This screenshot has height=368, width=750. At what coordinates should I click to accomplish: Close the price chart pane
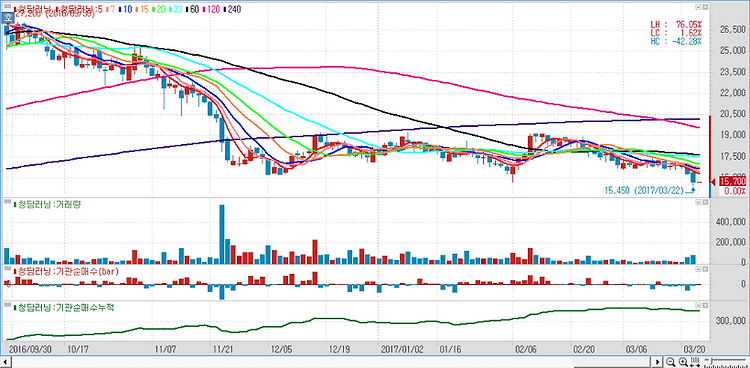705,7
